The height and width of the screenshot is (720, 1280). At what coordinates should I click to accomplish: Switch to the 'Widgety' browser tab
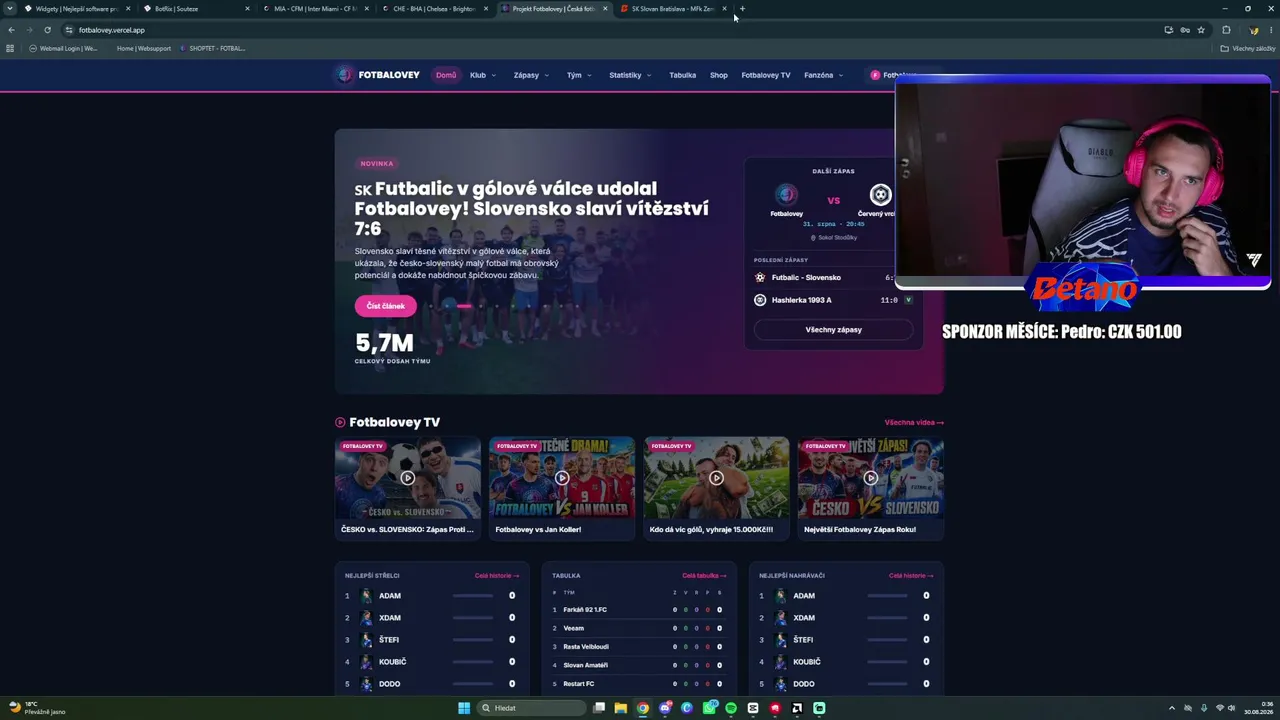tap(77, 9)
